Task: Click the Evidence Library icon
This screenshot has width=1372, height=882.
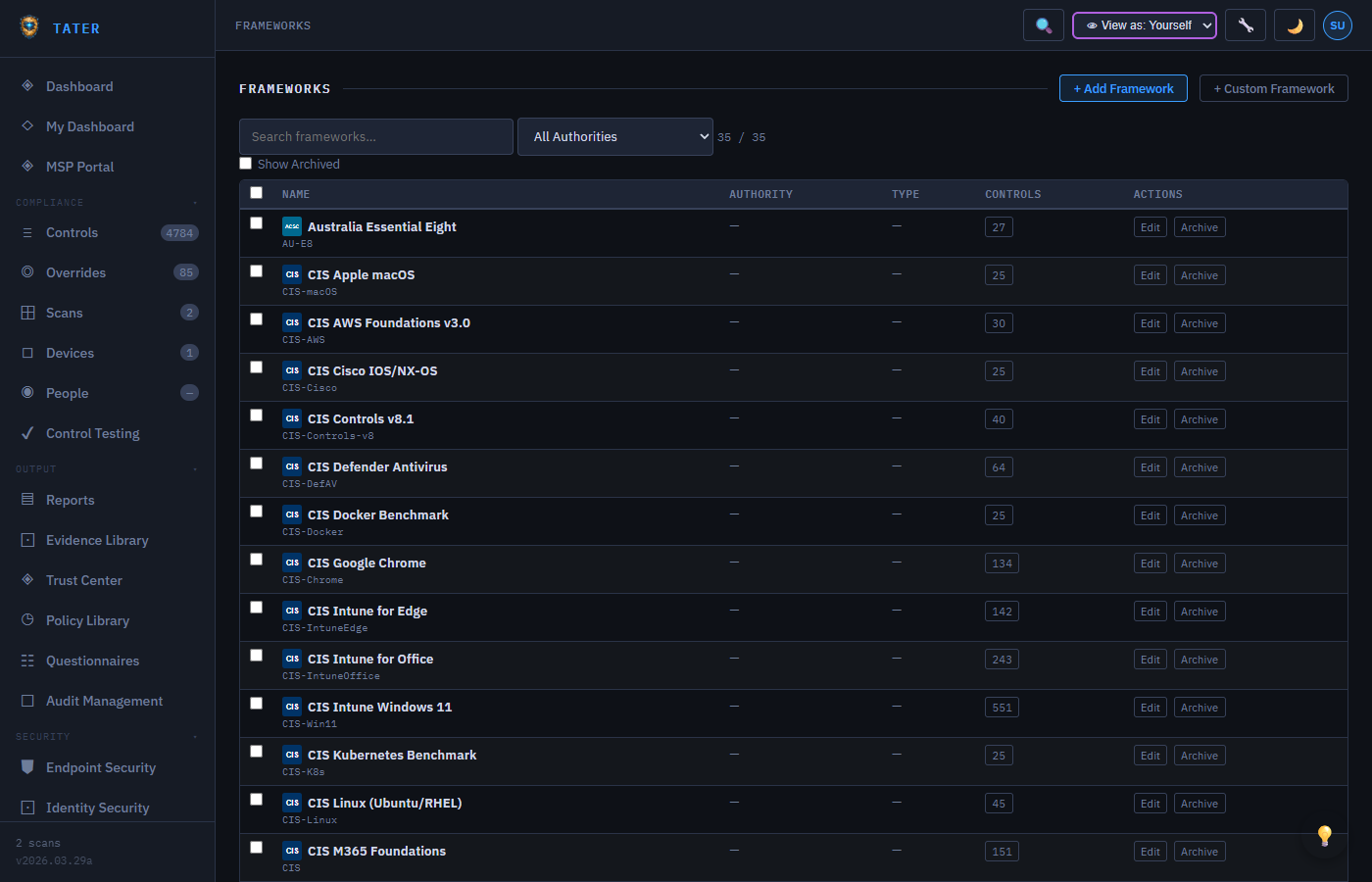Action: 27,540
